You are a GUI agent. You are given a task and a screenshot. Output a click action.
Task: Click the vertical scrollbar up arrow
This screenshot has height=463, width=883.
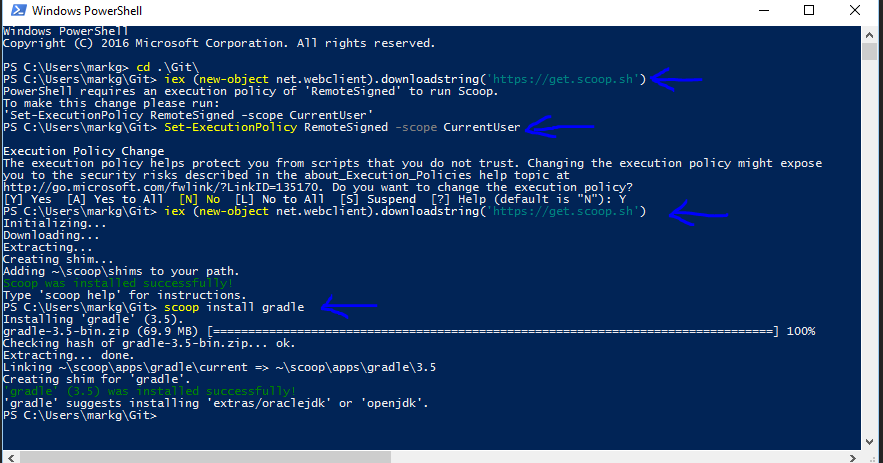869,35
